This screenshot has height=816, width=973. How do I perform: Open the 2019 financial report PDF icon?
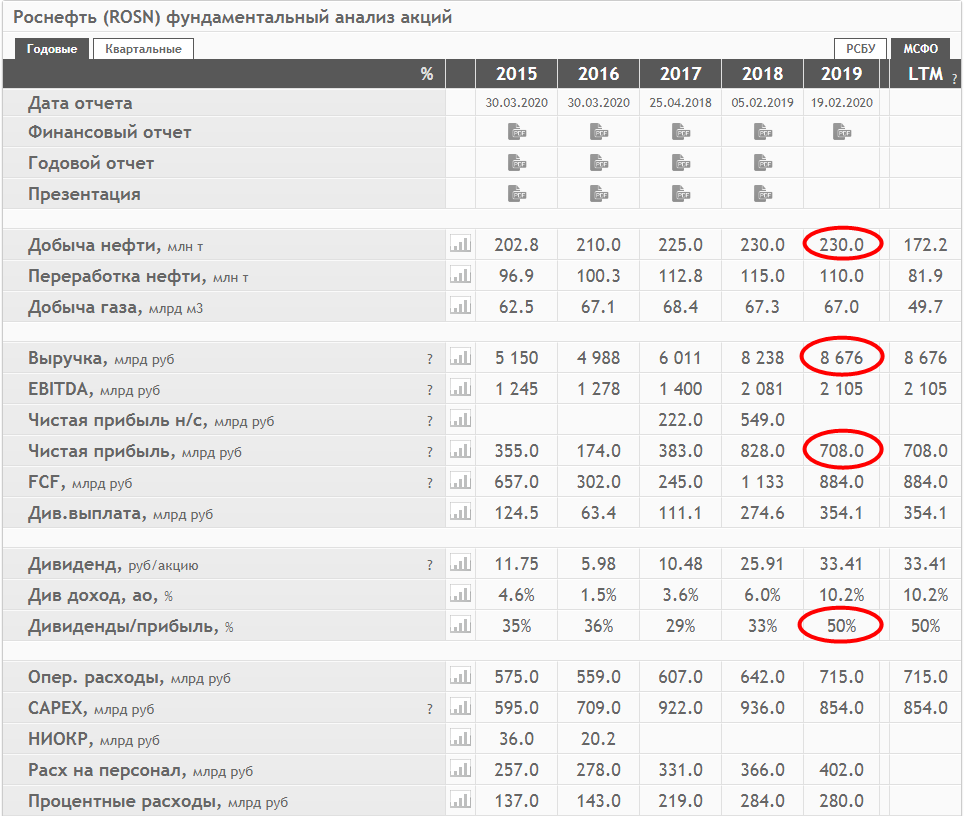click(x=842, y=132)
